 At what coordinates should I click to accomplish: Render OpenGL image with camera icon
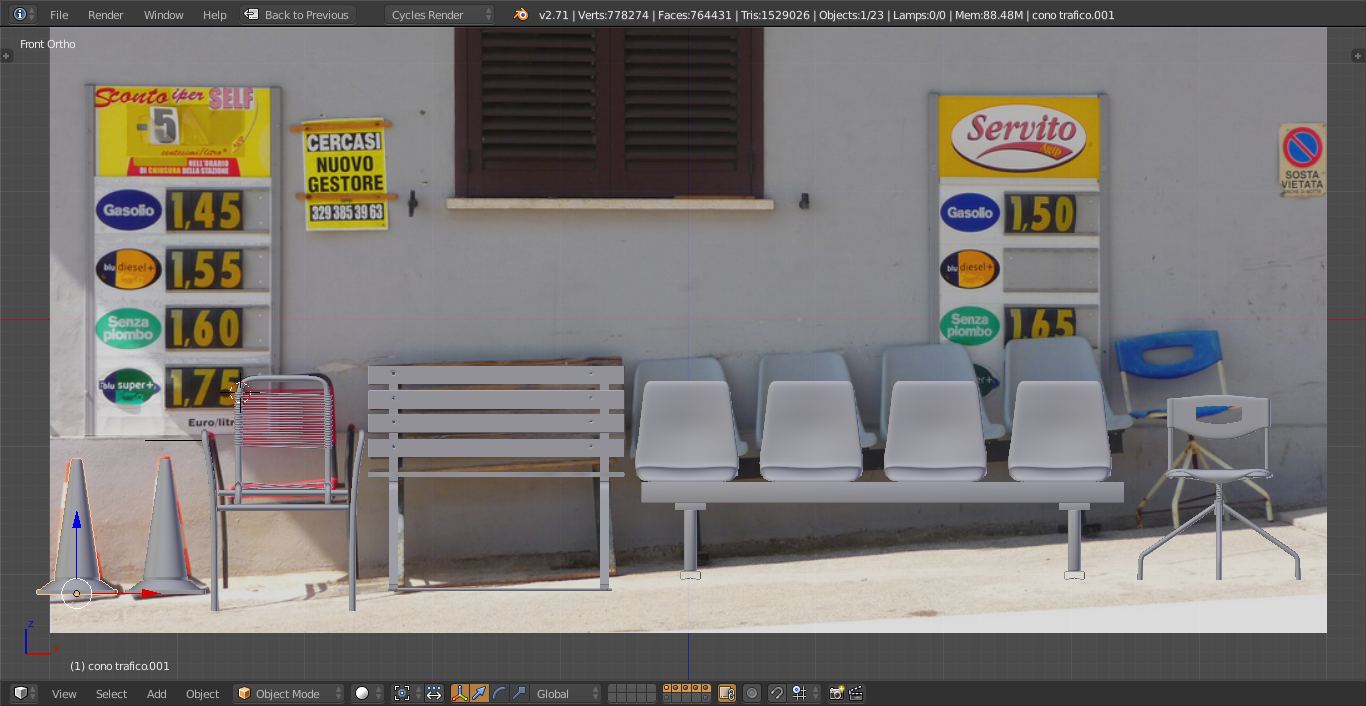(x=837, y=693)
